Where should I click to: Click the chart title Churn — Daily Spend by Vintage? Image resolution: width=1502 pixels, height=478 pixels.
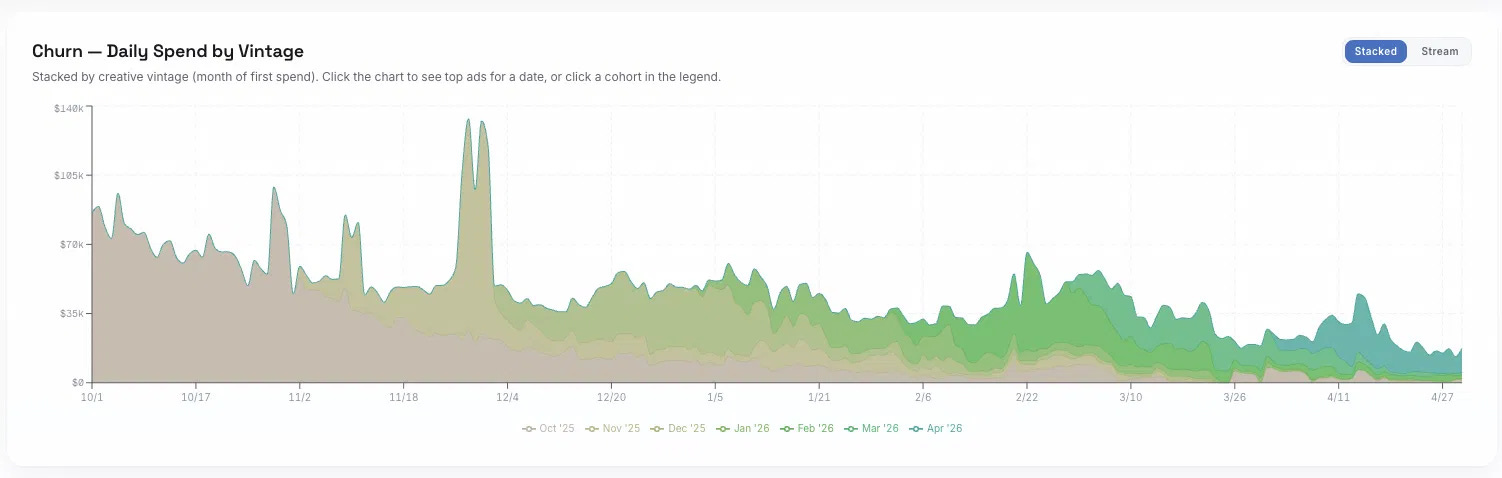coord(168,51)
